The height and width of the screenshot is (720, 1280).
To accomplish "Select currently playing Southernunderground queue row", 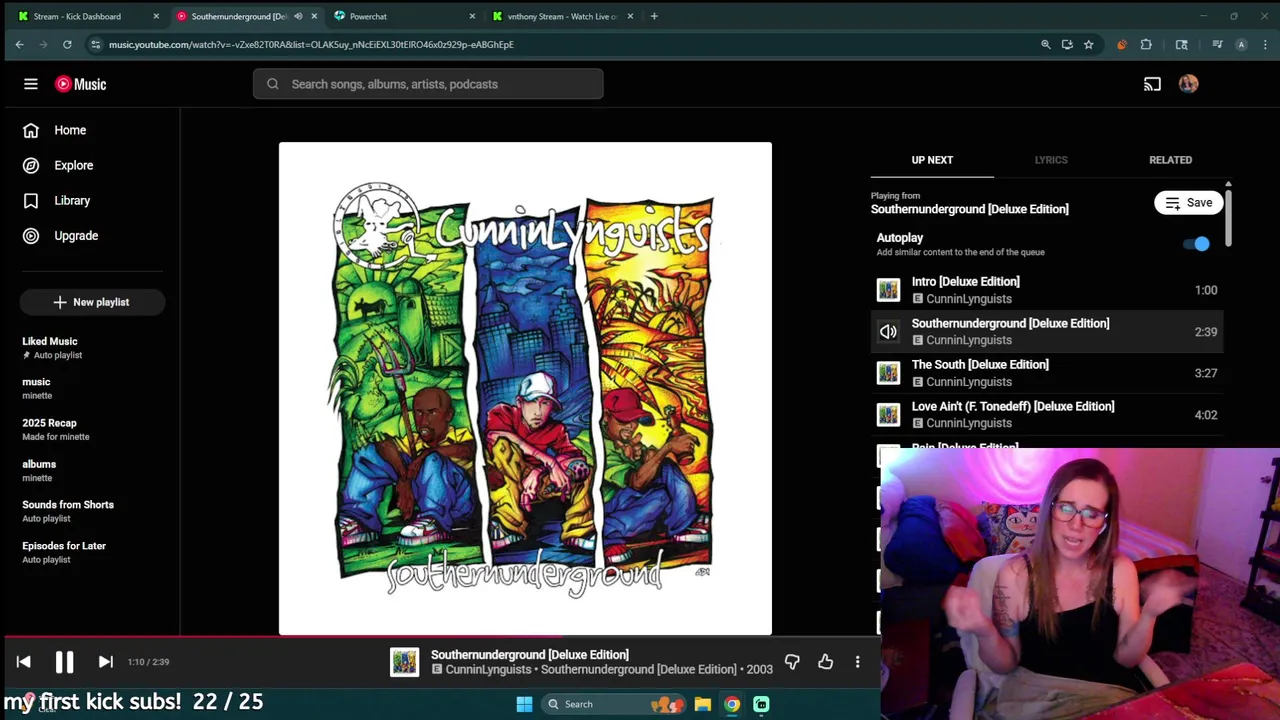I will pos(1047,331).
